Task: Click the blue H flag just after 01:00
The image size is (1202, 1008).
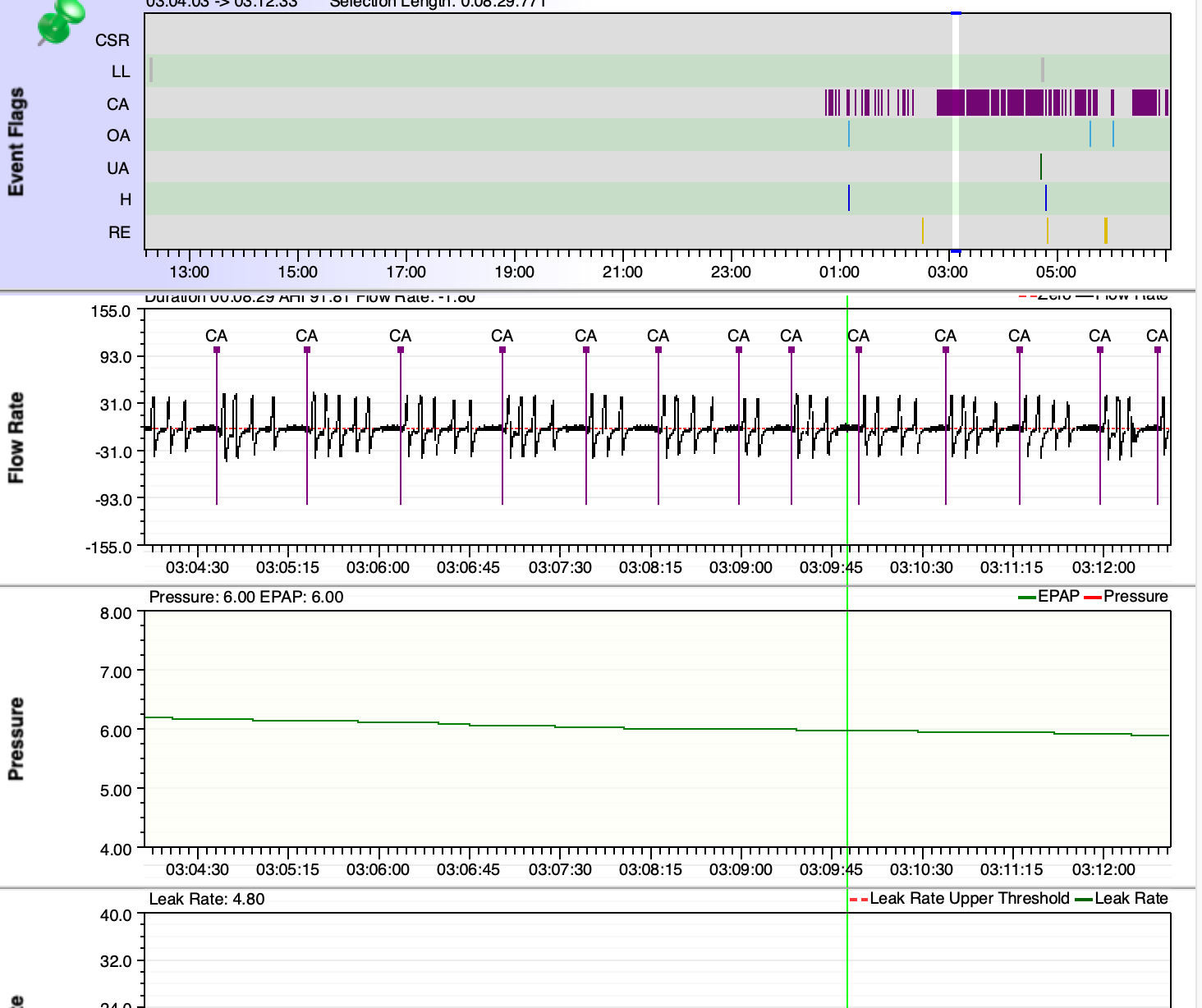Action: tap(849, 198)
